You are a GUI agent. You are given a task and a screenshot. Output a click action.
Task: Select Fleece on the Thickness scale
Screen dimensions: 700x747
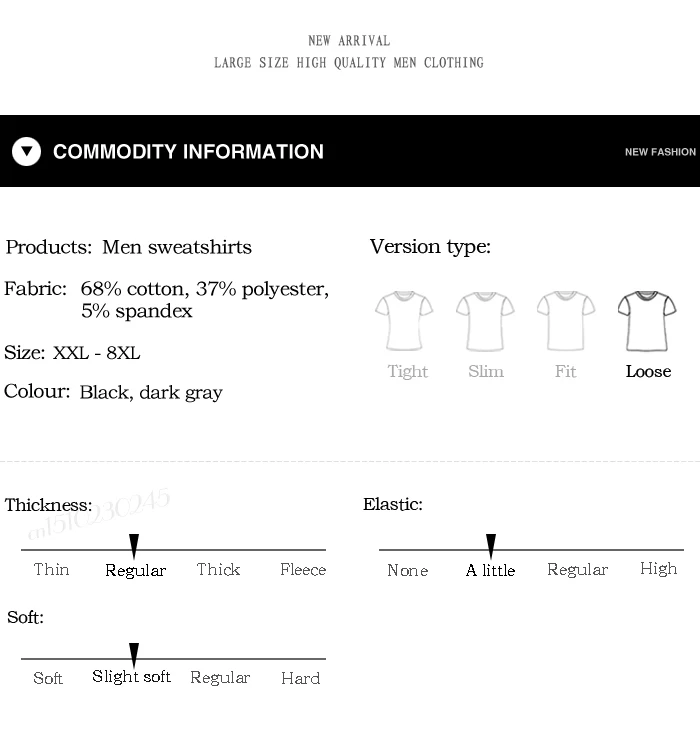point(303,569)
